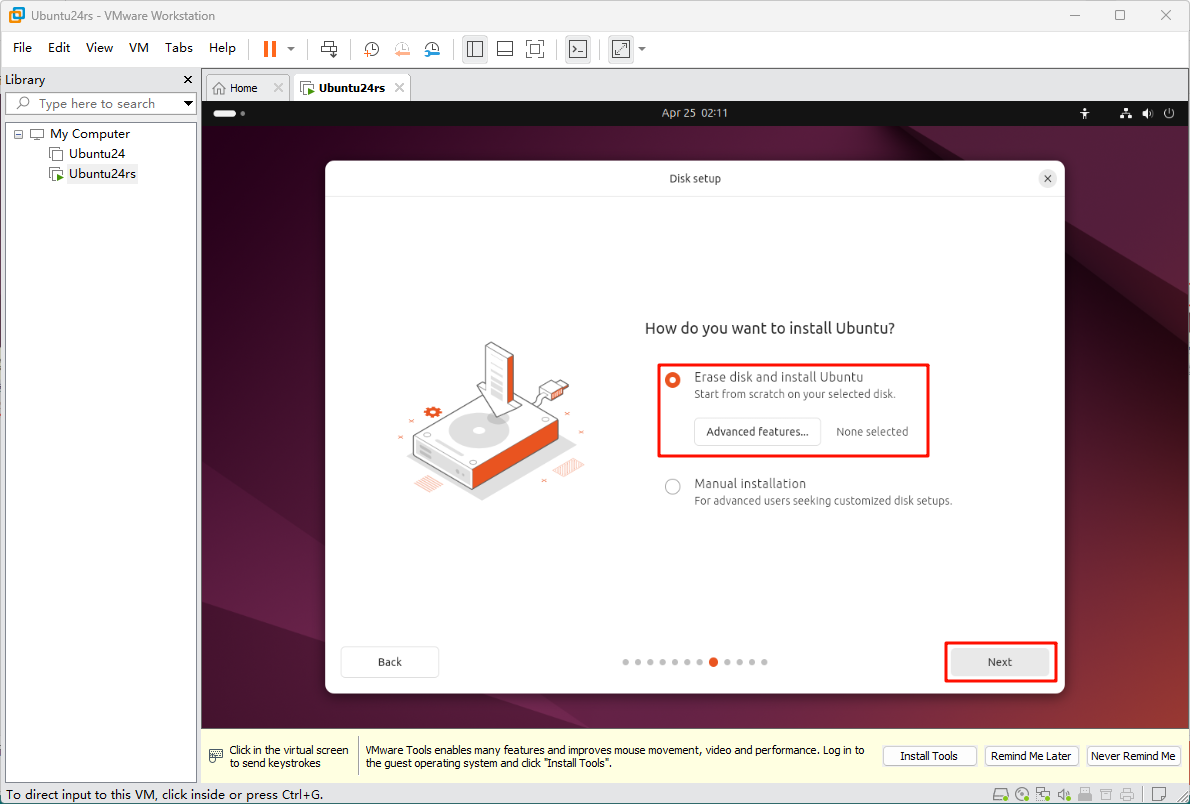Open the Tabs menu

(x=179, y=48)
